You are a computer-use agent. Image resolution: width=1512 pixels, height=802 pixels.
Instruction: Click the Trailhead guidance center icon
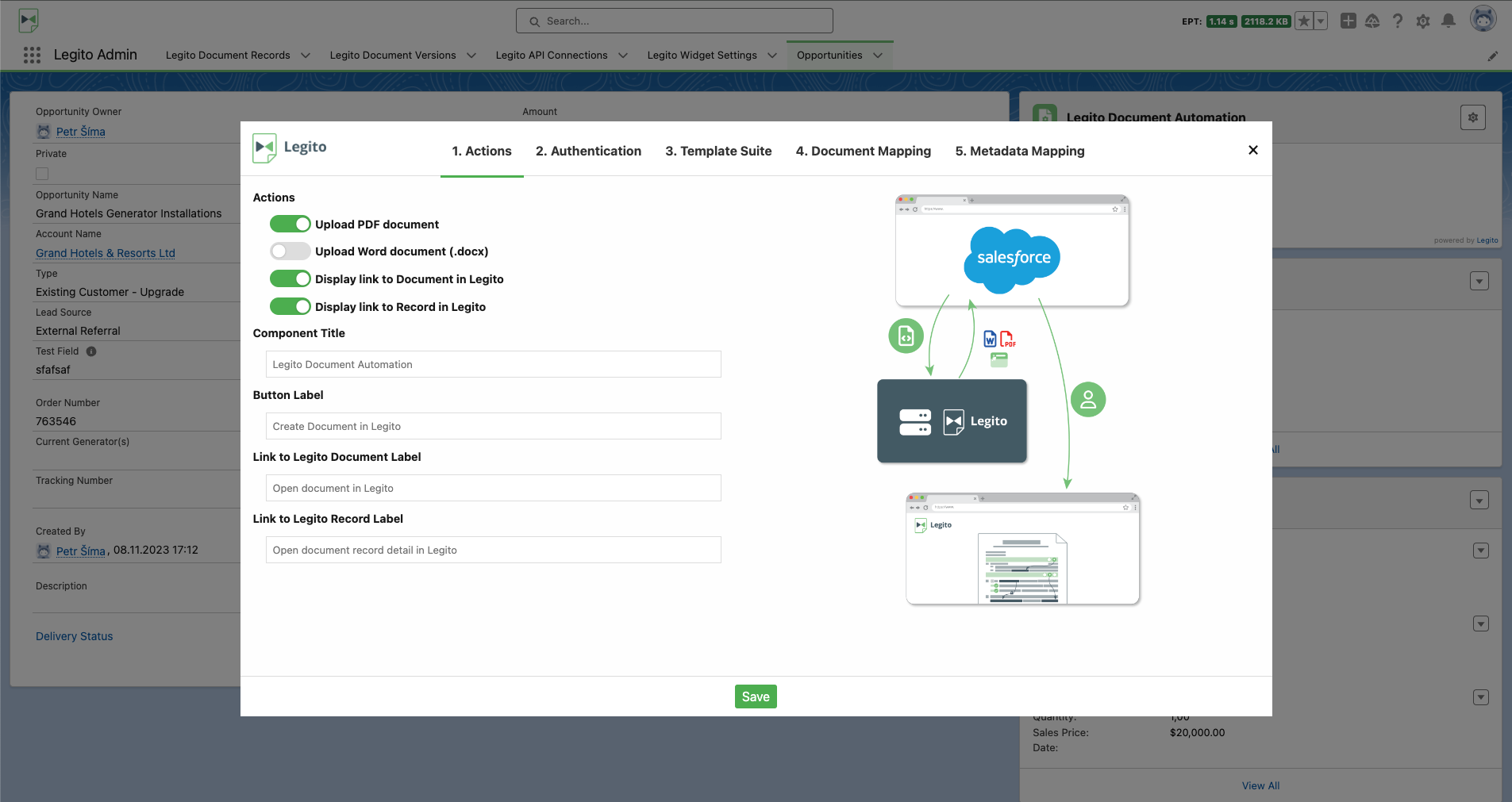[x=1372, y=21]
